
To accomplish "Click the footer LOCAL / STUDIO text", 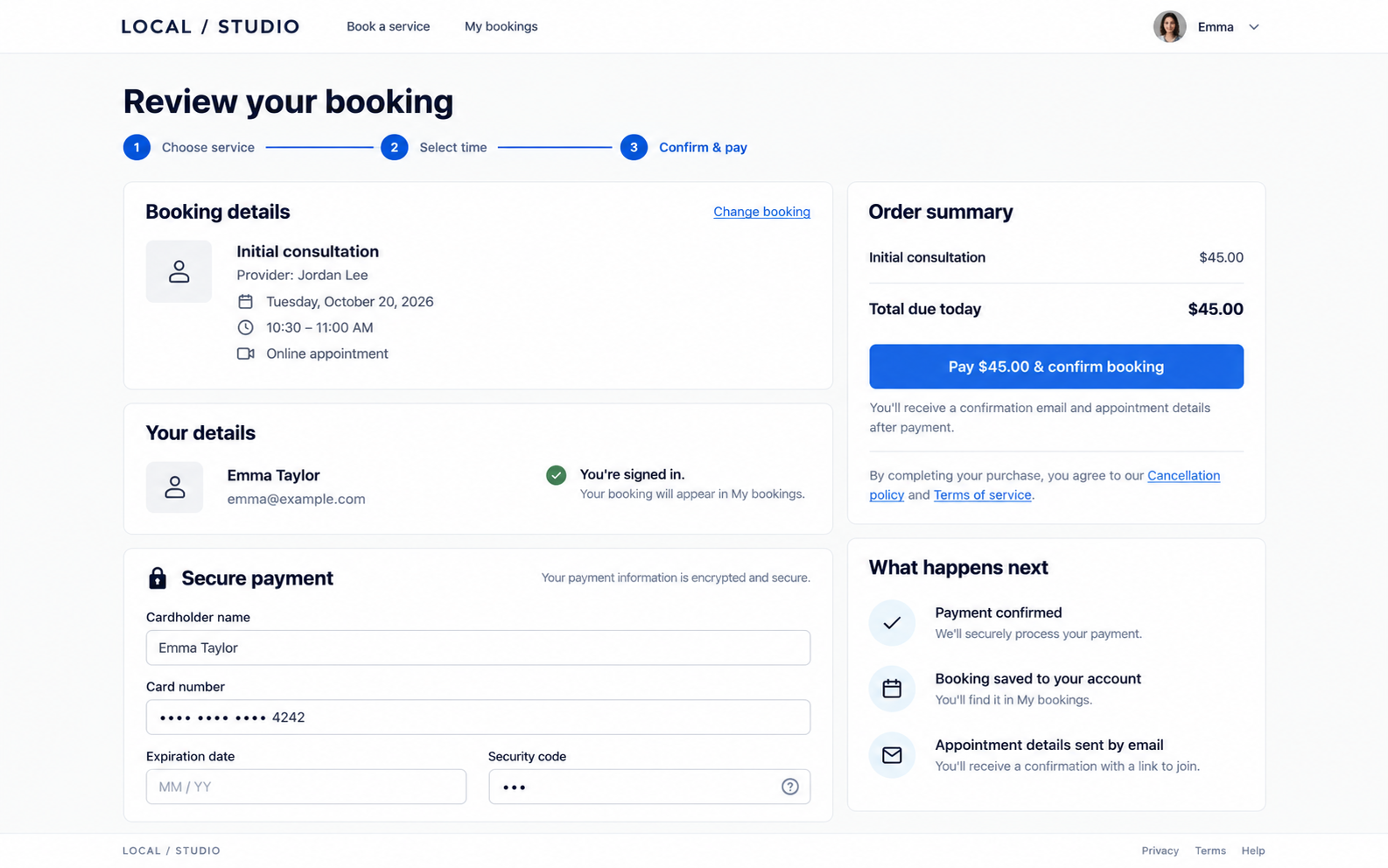I will (x=172, y=850).
